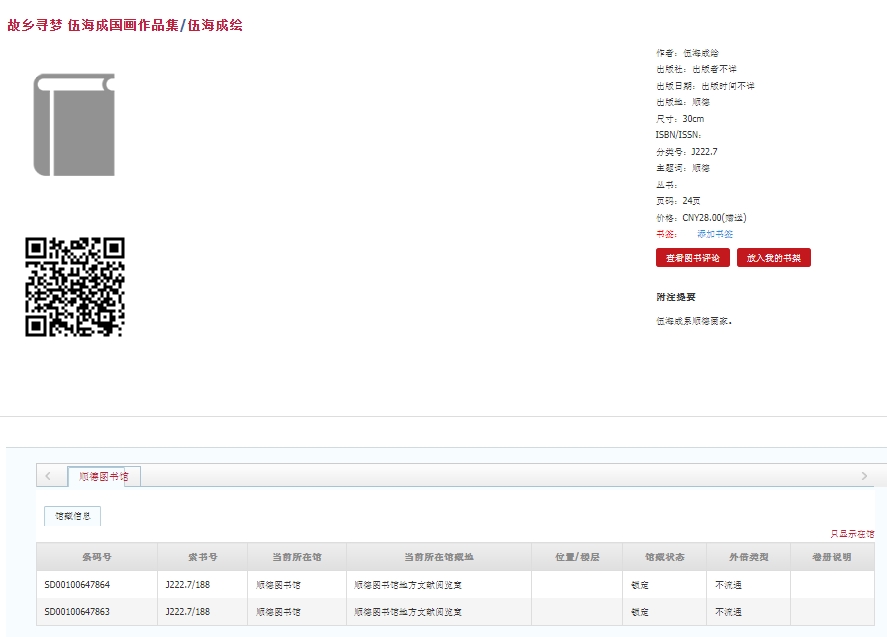
Task: Click call number J222.7/188 in row SD00100647864
Action: coord(187,584)
